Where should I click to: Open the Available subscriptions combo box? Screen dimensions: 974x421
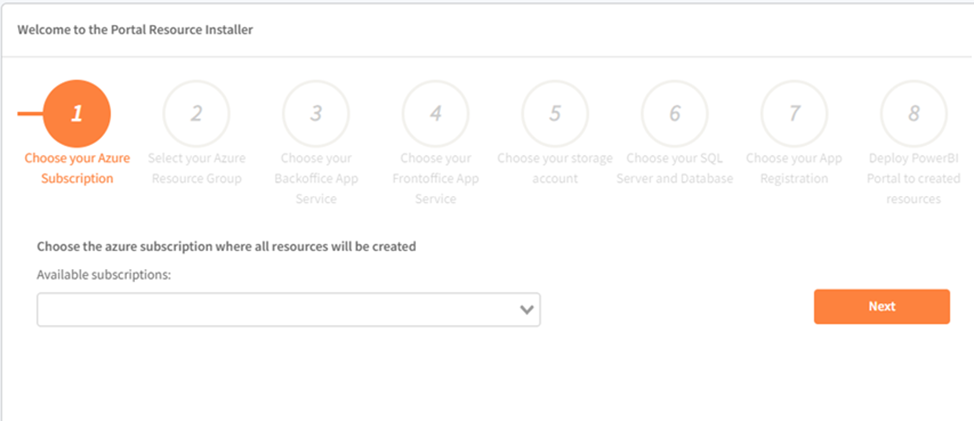point(278,310)
